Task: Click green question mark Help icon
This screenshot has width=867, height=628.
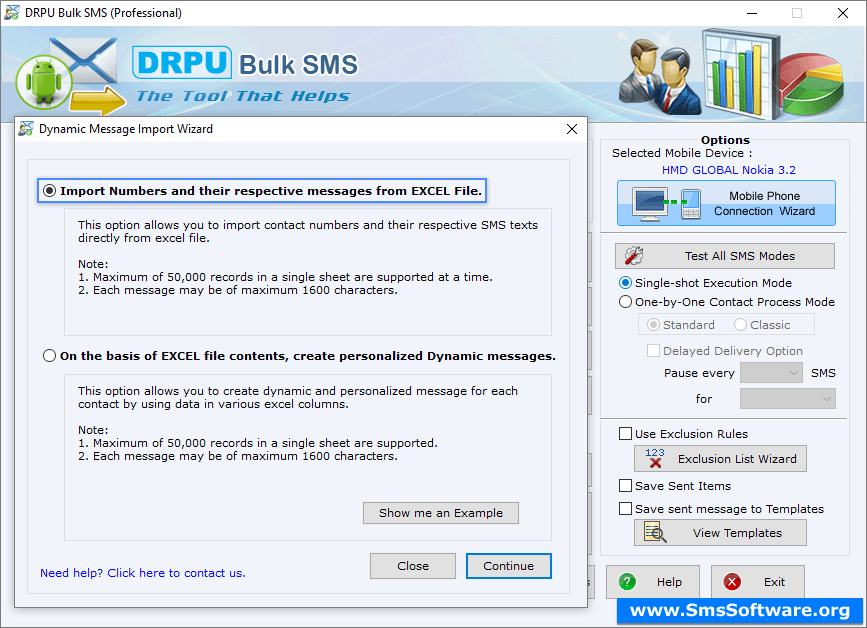Action: coord(627,582)
